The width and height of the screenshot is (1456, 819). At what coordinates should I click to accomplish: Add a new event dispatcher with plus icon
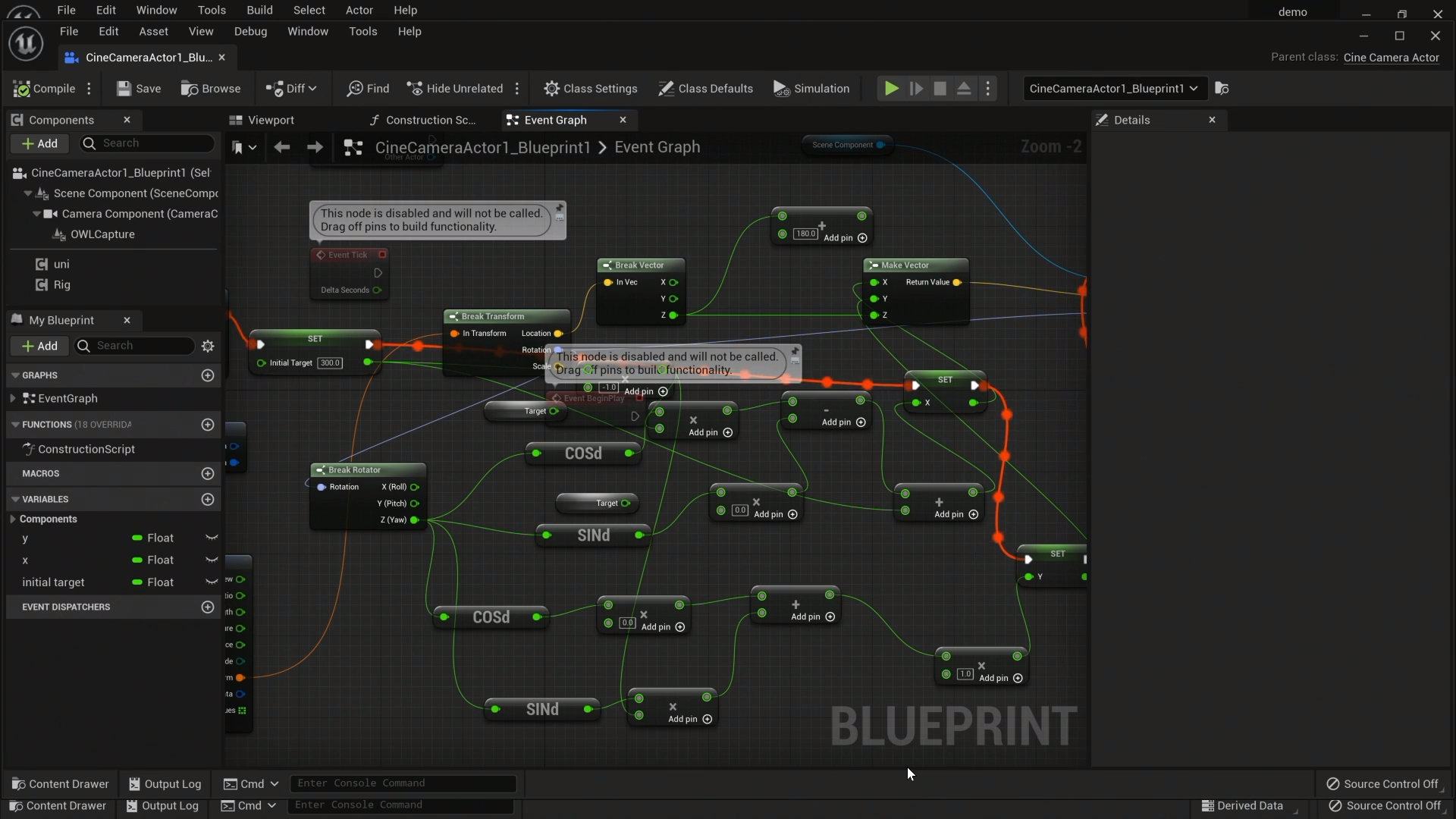pyautogui.click(x=208, y=607)
